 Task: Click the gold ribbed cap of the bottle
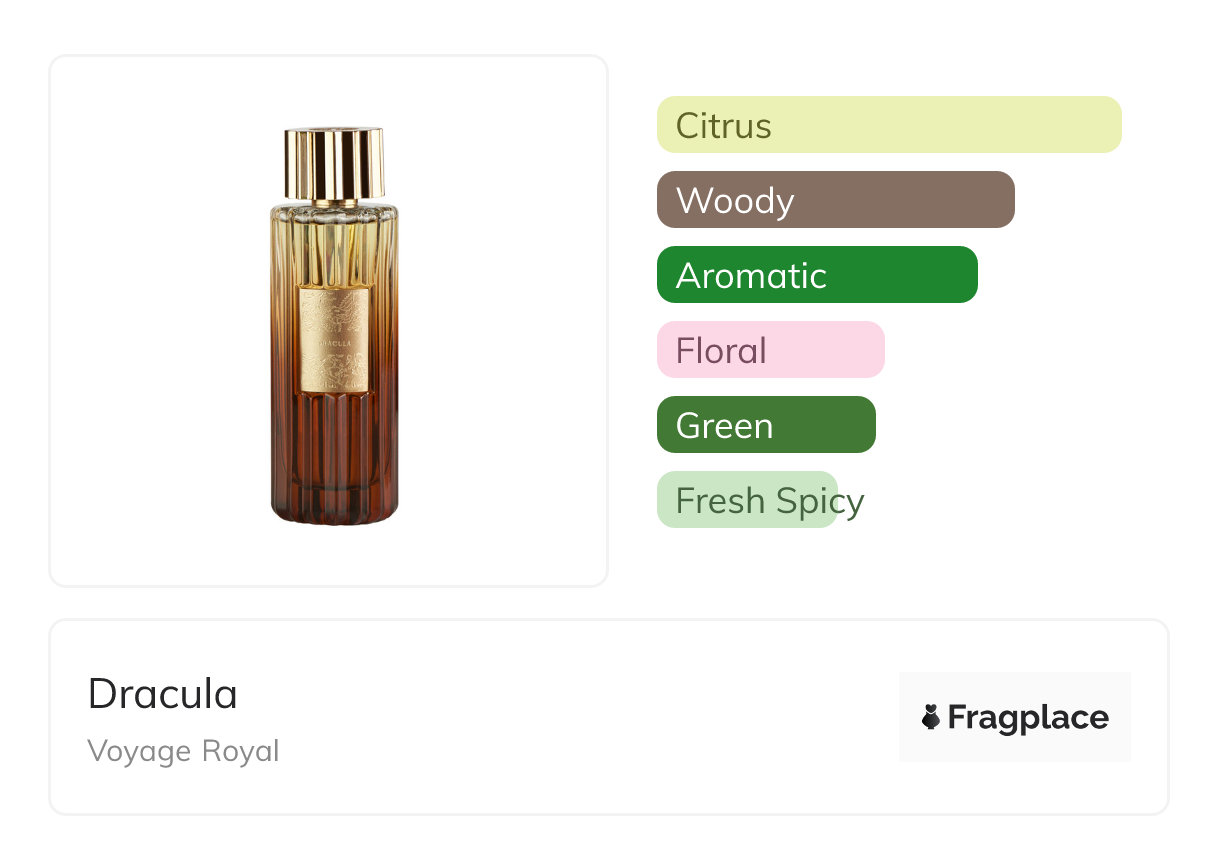[x=334, y=163]
